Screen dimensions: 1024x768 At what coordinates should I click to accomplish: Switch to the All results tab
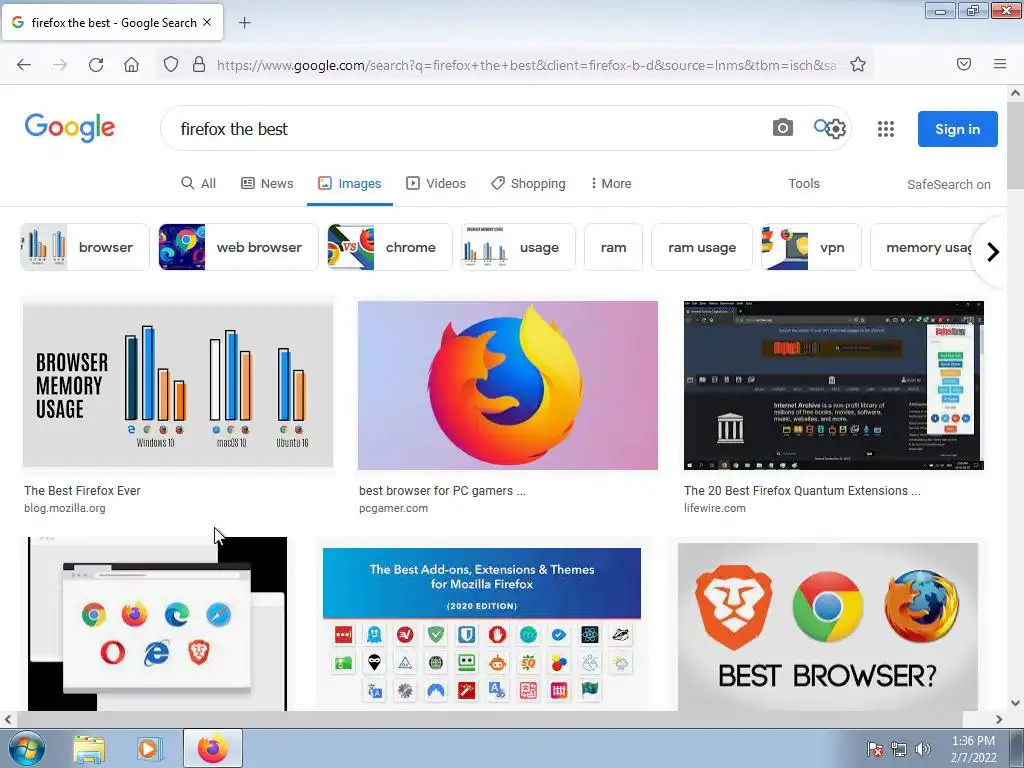coord(199,184)
